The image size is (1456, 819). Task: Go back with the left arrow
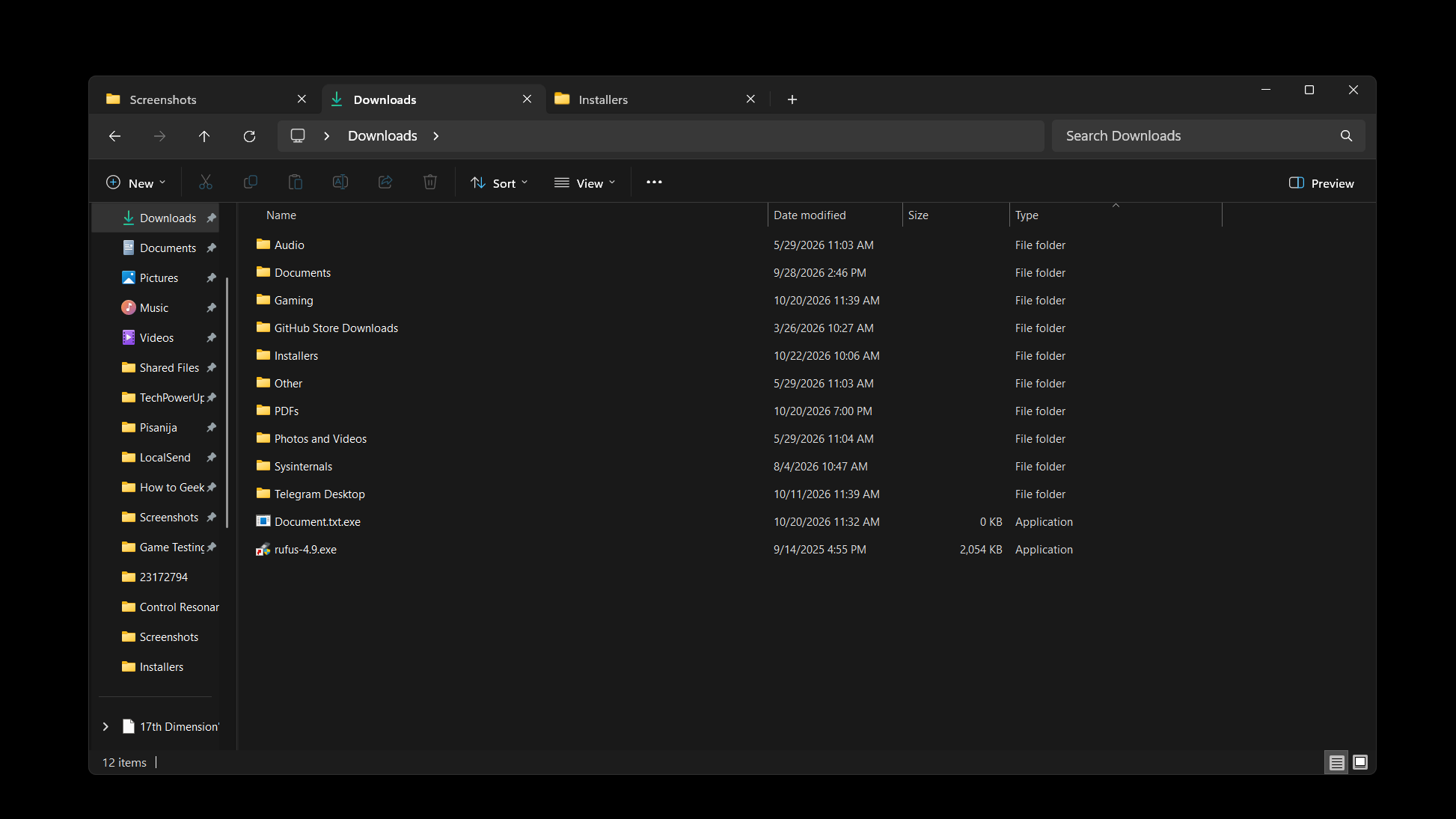click(x=114, y=136)
